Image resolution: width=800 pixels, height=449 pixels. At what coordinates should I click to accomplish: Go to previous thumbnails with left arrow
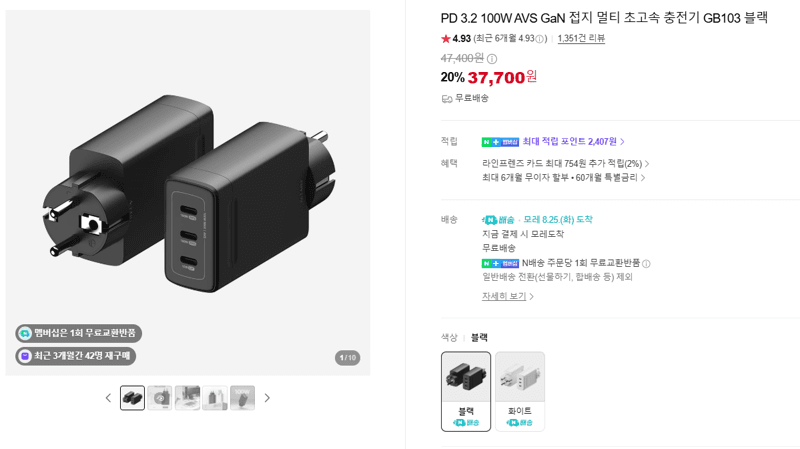(x=108, y=398)
